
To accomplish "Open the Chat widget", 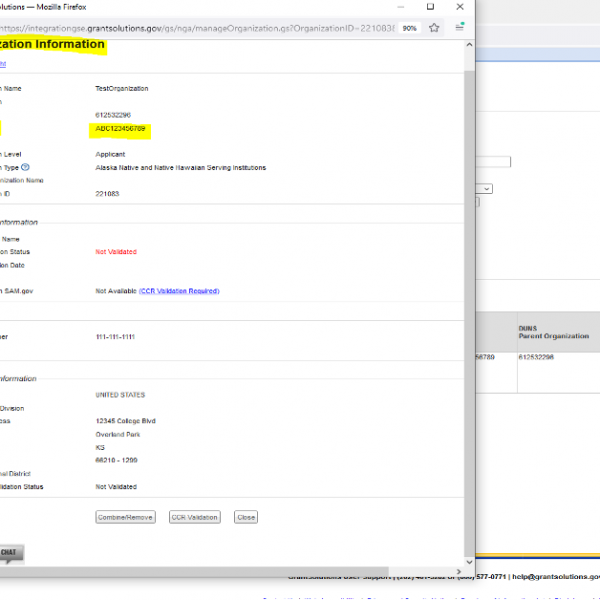I will pos(10,553).
